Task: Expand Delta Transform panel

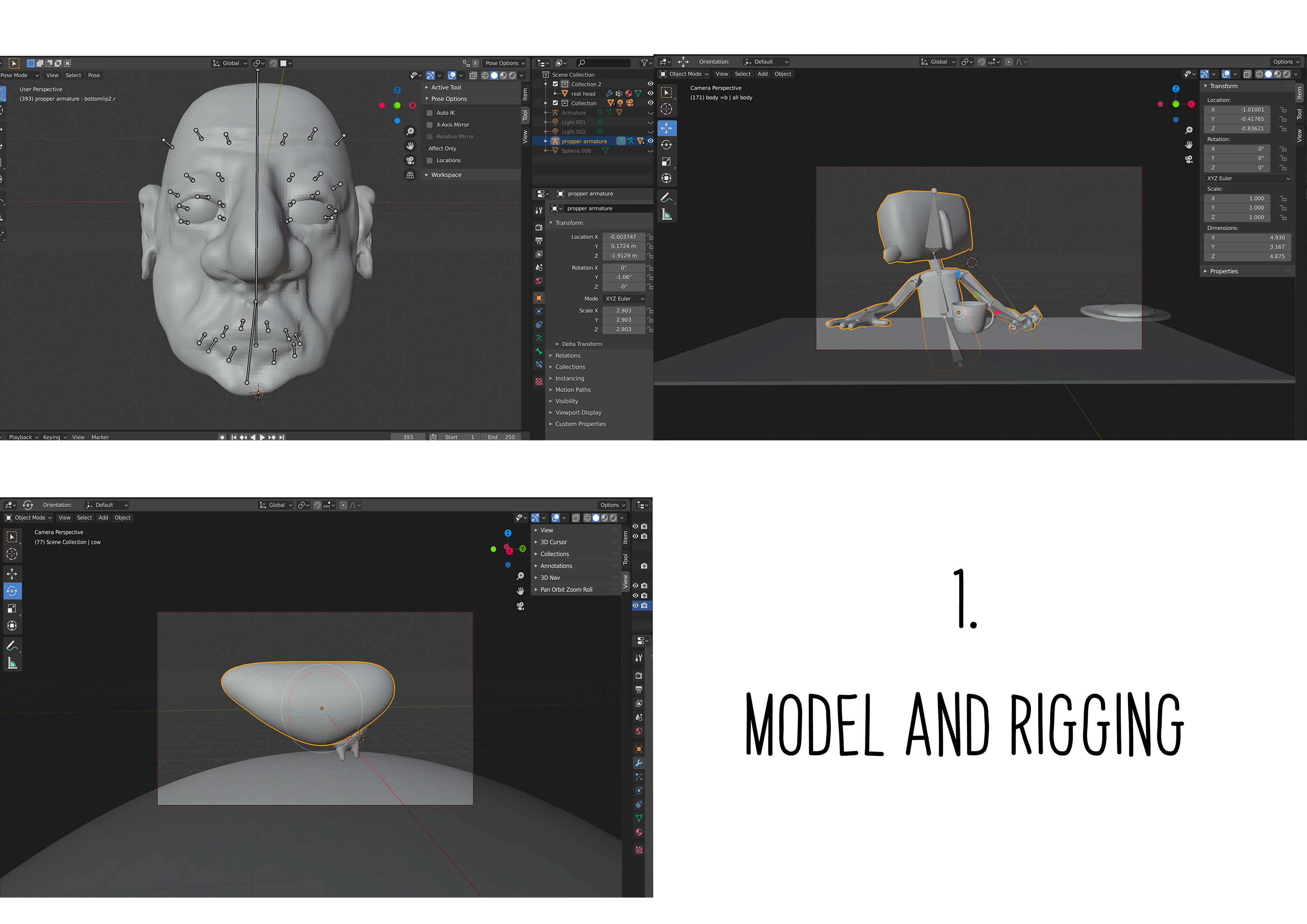Action: pyautogui.click(x=581, y=344)
